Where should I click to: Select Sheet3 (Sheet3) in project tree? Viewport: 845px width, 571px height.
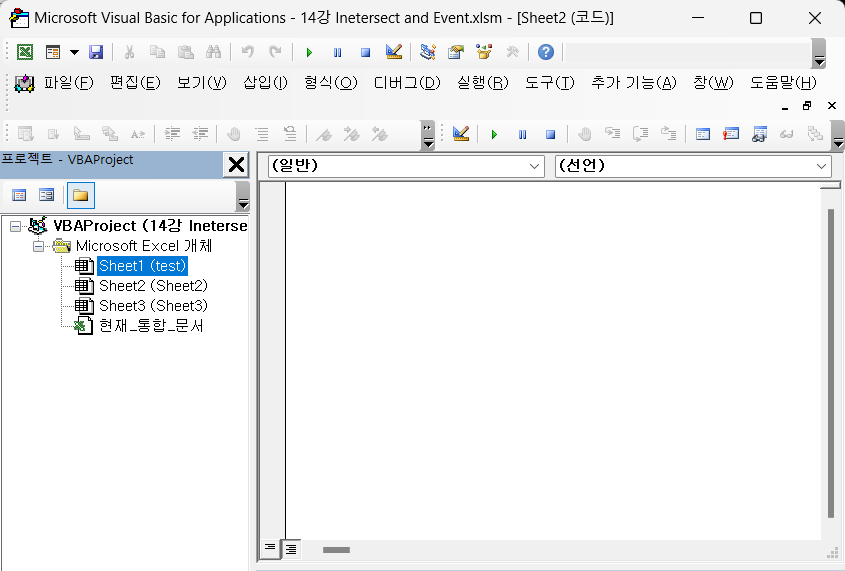coord(153,306)
